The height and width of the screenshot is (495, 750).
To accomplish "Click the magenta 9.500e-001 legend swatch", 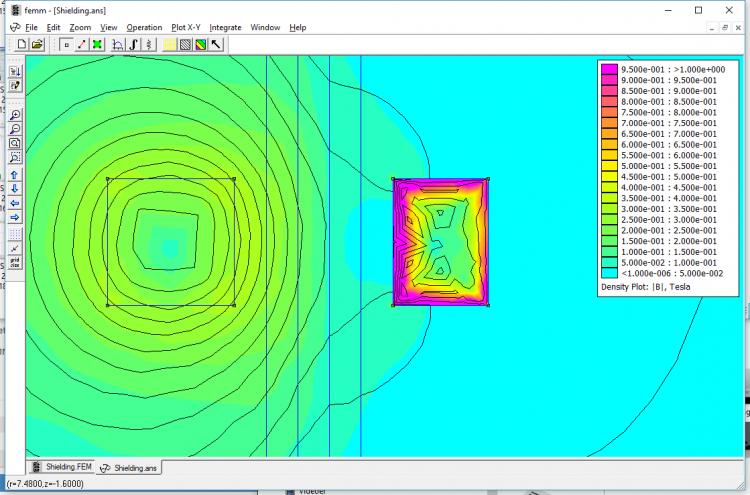I will pos(607,68).
